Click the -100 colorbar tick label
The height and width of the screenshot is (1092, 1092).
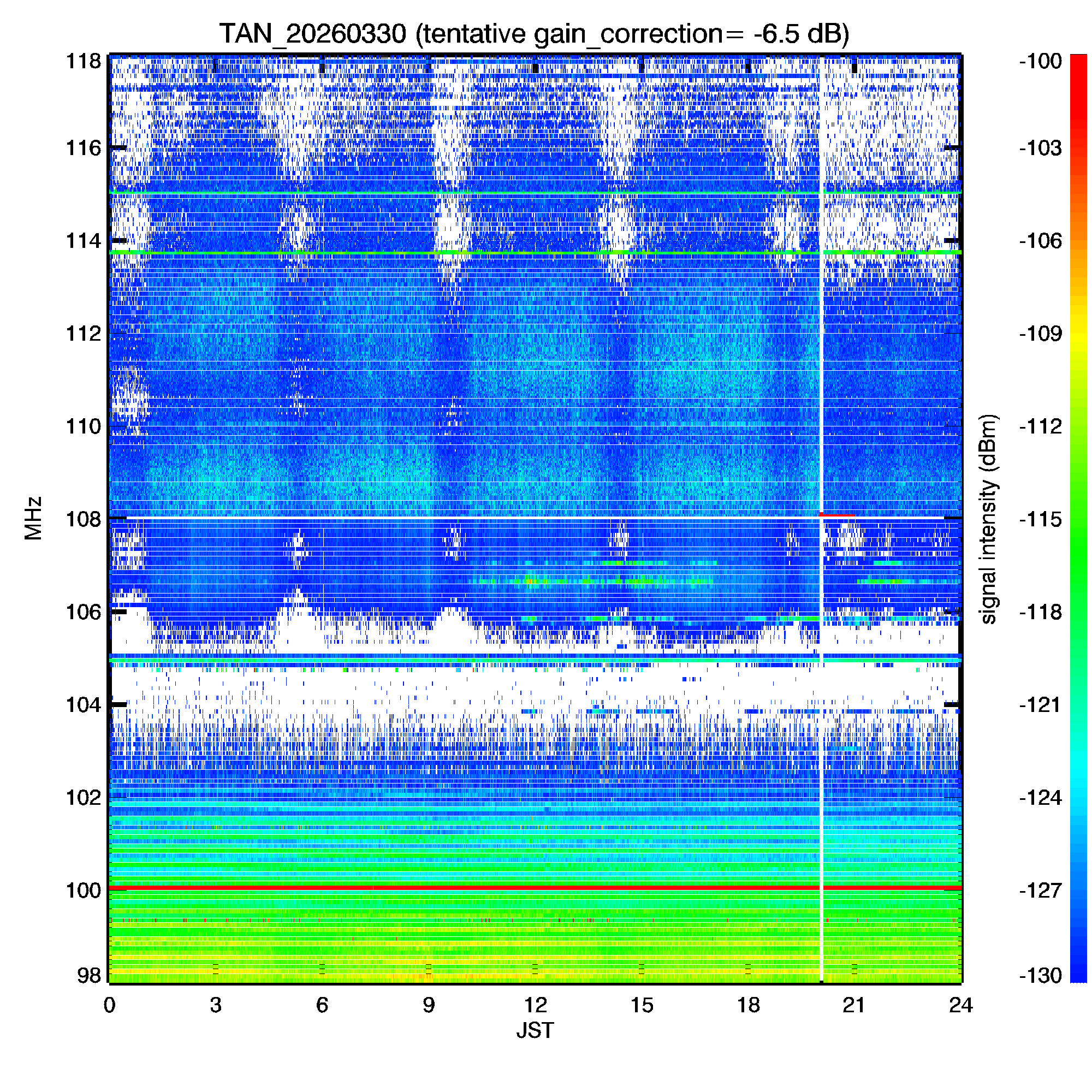[1041, 61]
